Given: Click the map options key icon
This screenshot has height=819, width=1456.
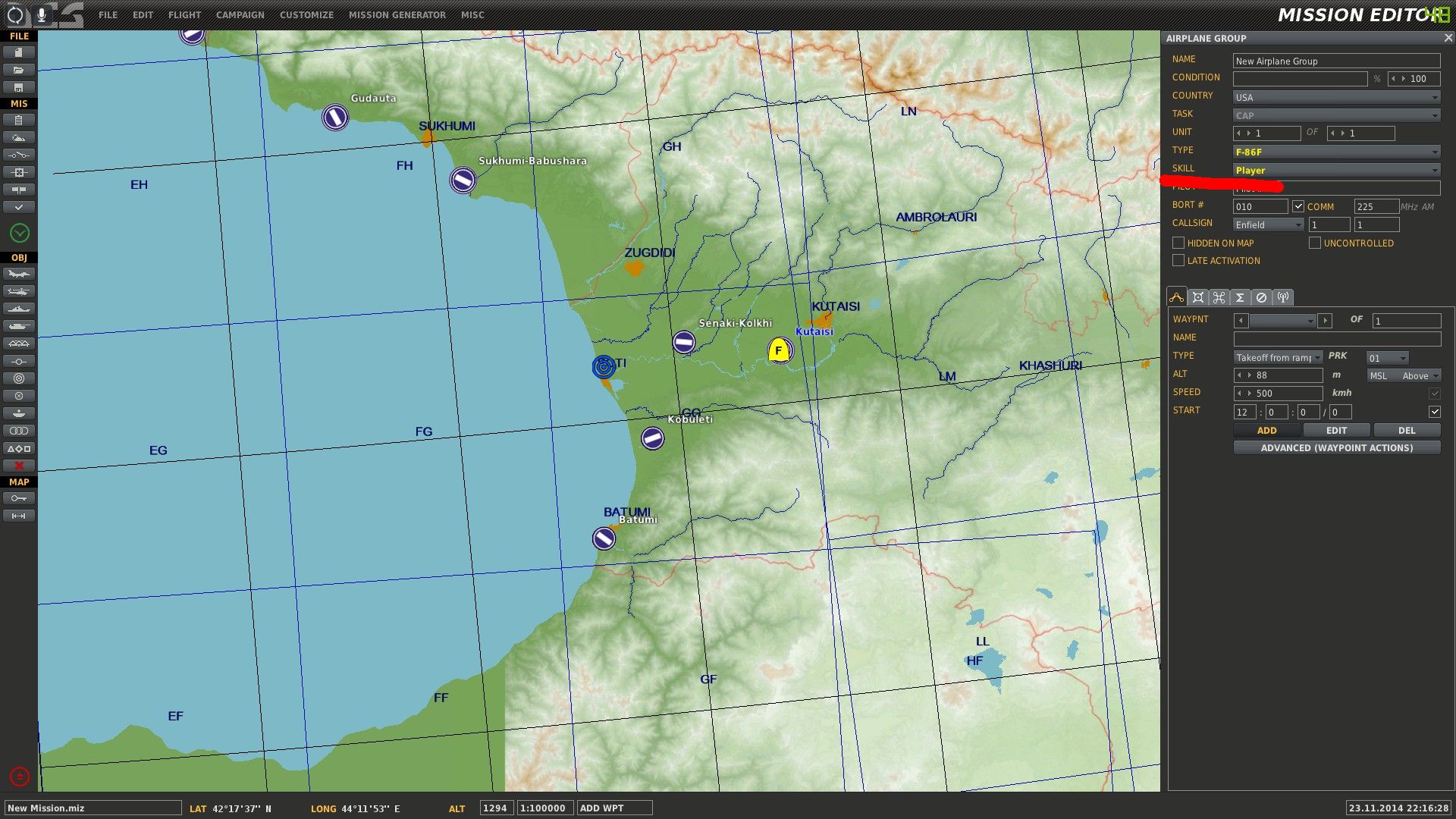Looking at the screenshot, I should coord(19,498).
